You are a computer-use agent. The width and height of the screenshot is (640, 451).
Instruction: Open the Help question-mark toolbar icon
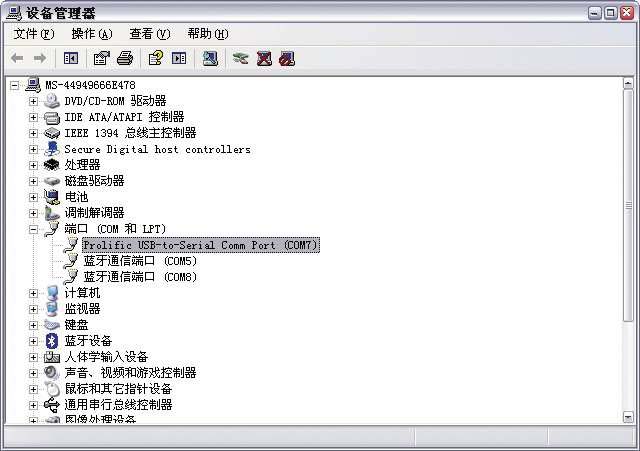coord(156,58)
